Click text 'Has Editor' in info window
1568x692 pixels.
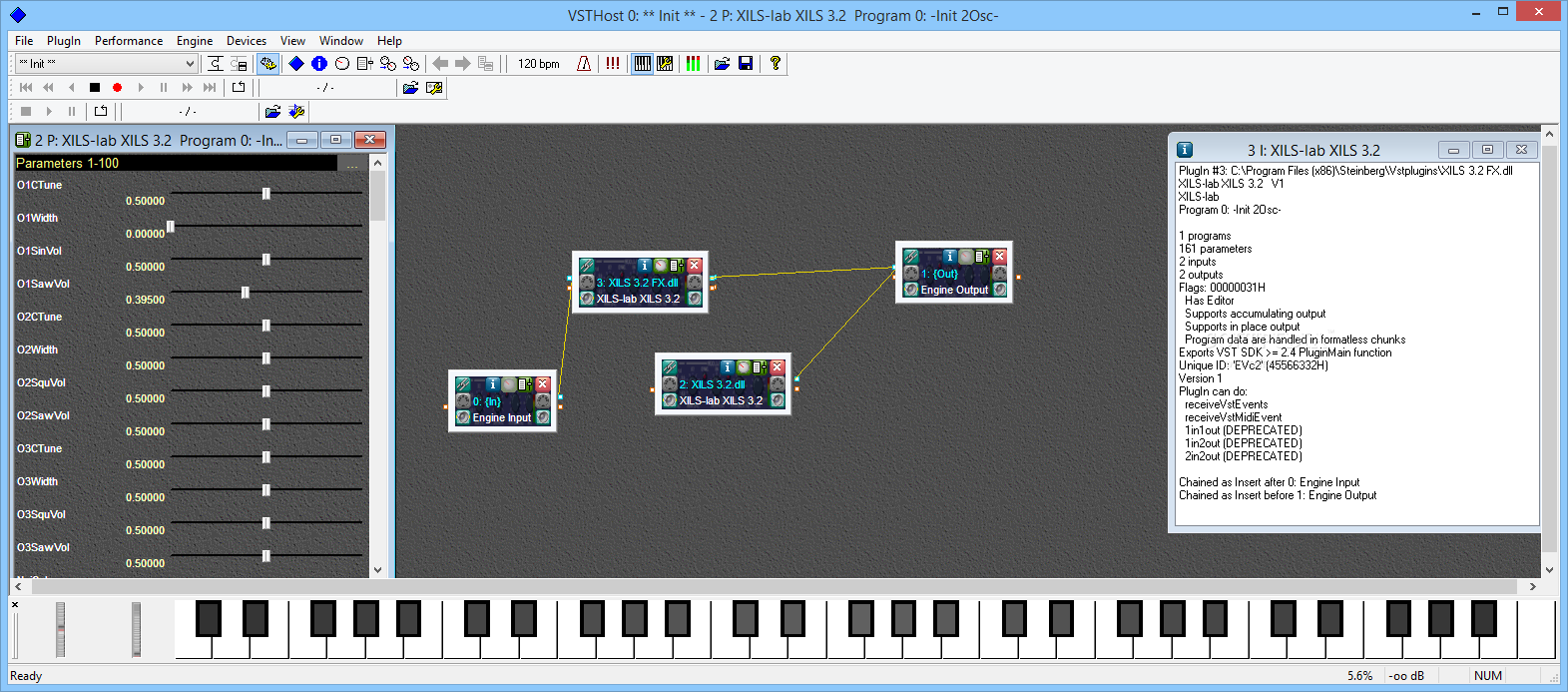[x=1209, y=301]
